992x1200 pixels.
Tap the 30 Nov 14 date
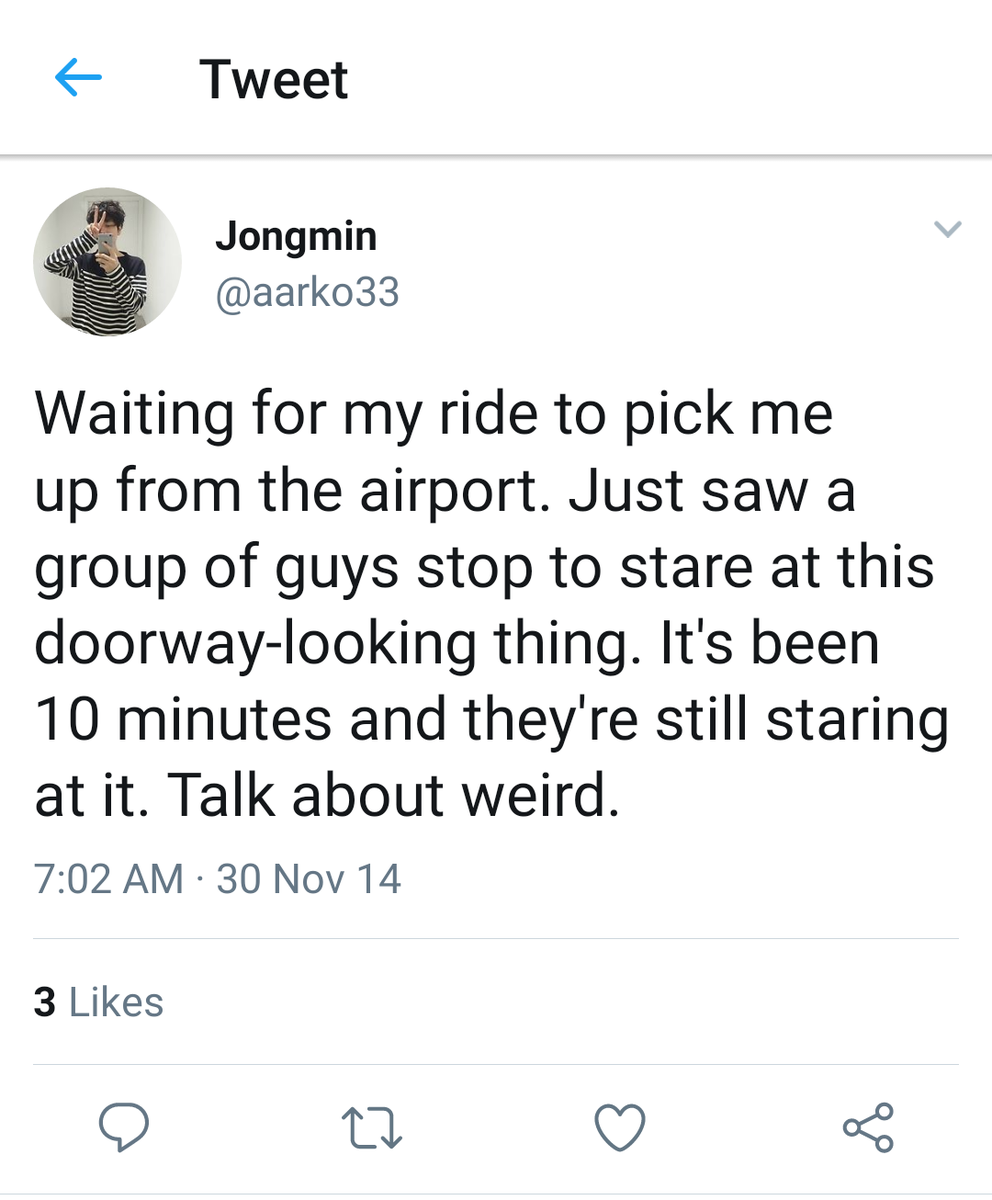(309, 879)
